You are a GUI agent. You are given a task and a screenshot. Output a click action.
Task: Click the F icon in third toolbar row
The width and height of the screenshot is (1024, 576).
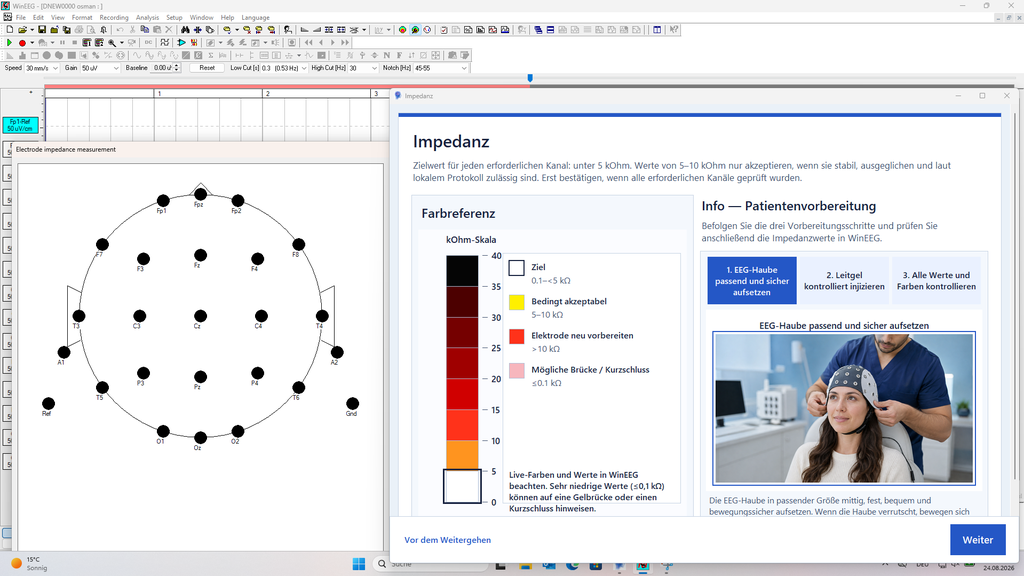399,56
